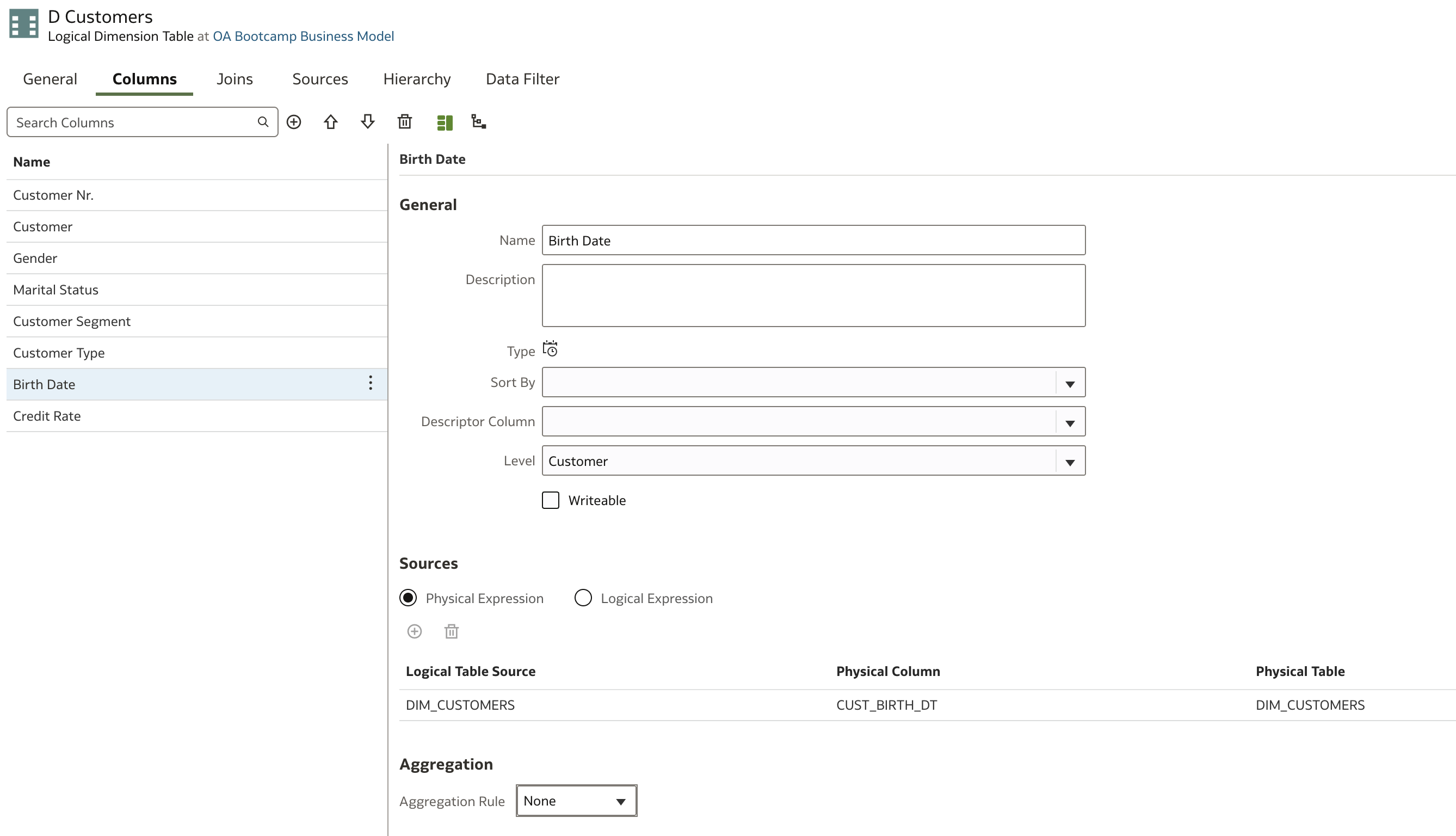Select the Customer column row

(197, 227)
